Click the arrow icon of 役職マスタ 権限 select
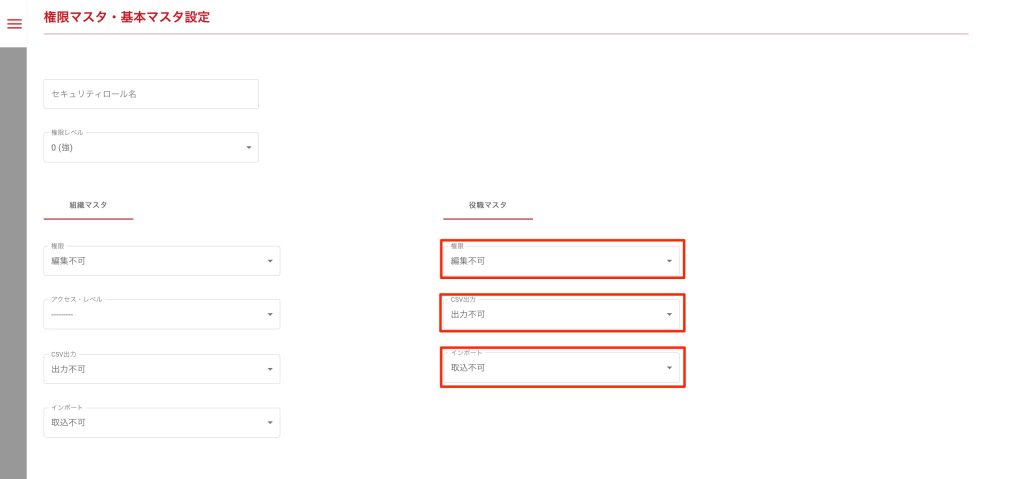The width and height of the screenshot is (1024, 479). tap(670, 261)
